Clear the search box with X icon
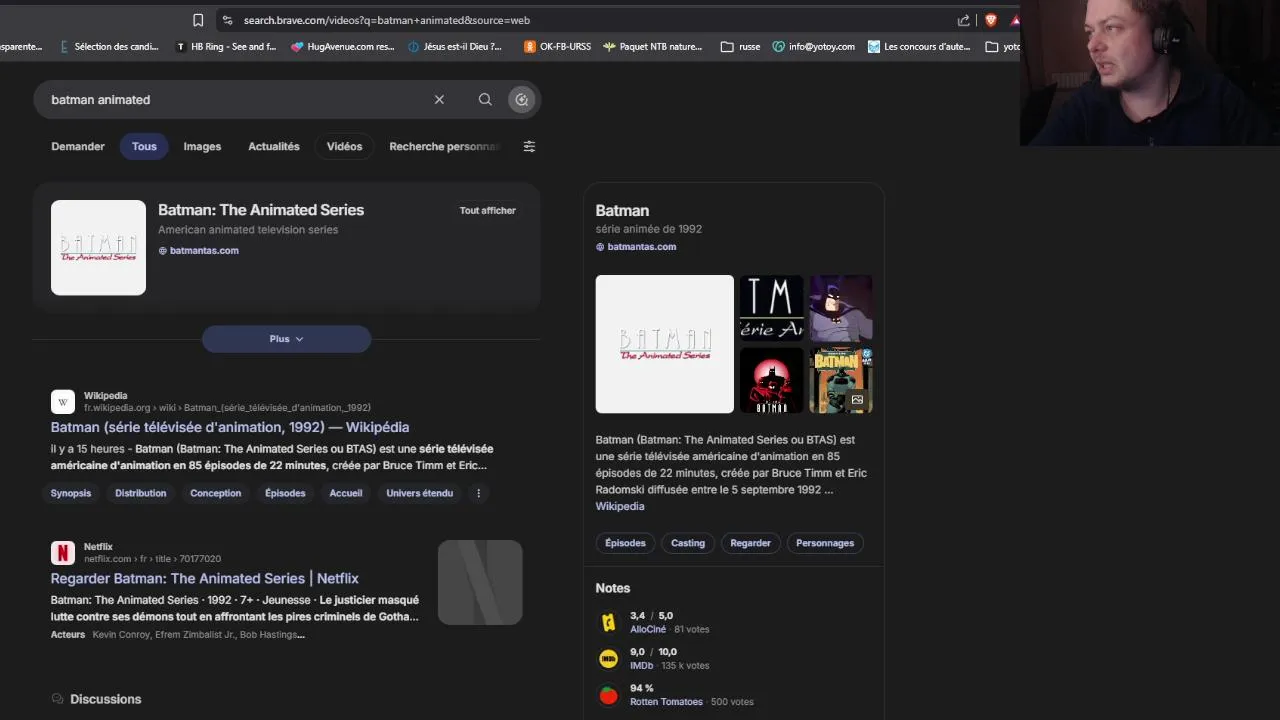This screenshot has height=720, width=1280. (x=439, y=99)
